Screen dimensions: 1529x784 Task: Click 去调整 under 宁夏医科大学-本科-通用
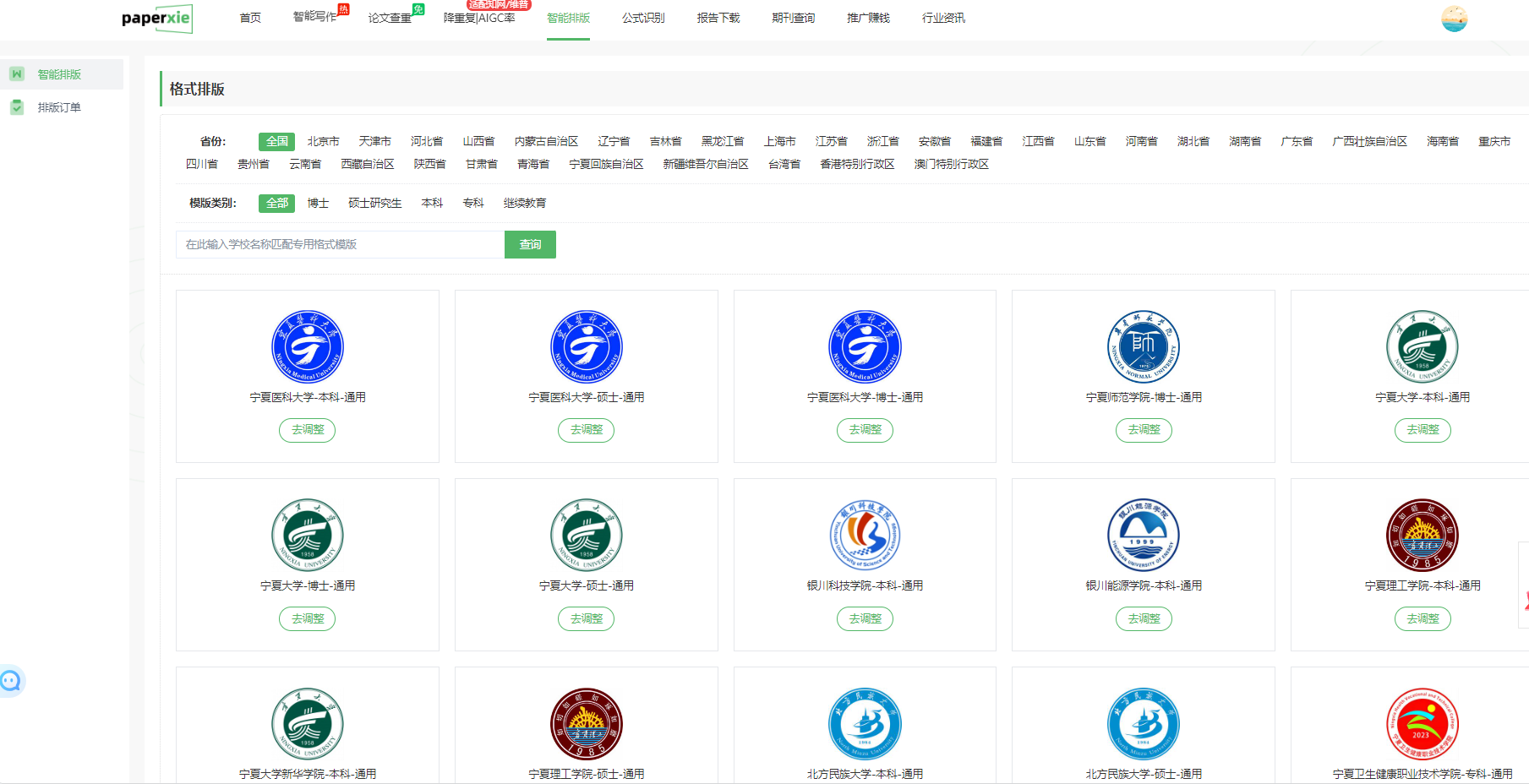tap(308, 430)
